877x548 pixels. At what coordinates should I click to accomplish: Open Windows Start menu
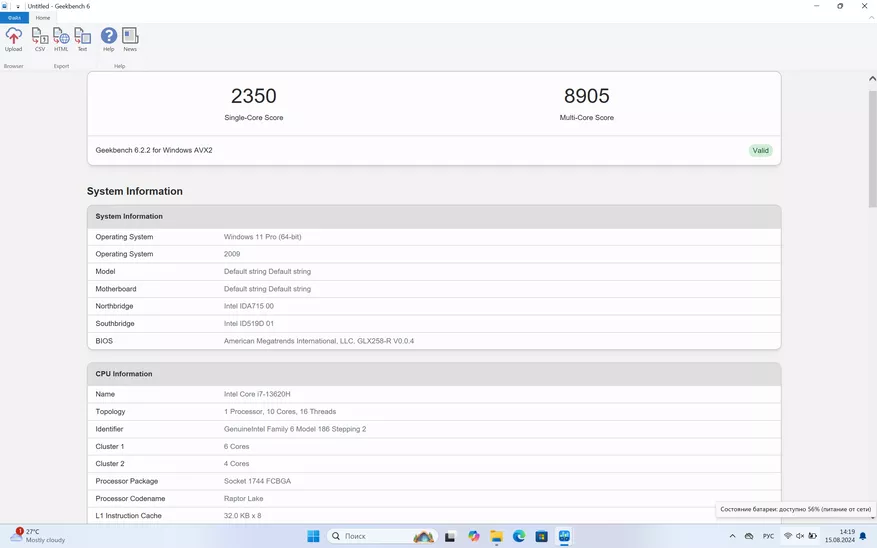point(313,537)
